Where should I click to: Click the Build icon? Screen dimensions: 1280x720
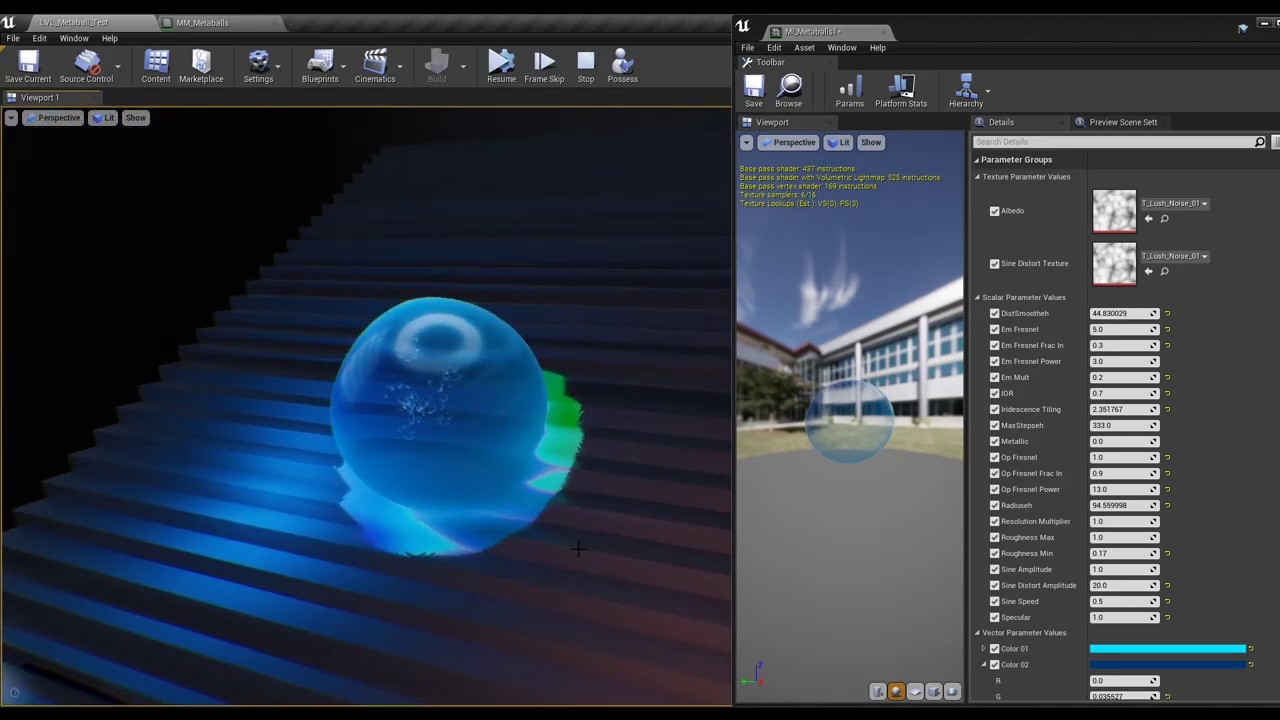[437, 67]
